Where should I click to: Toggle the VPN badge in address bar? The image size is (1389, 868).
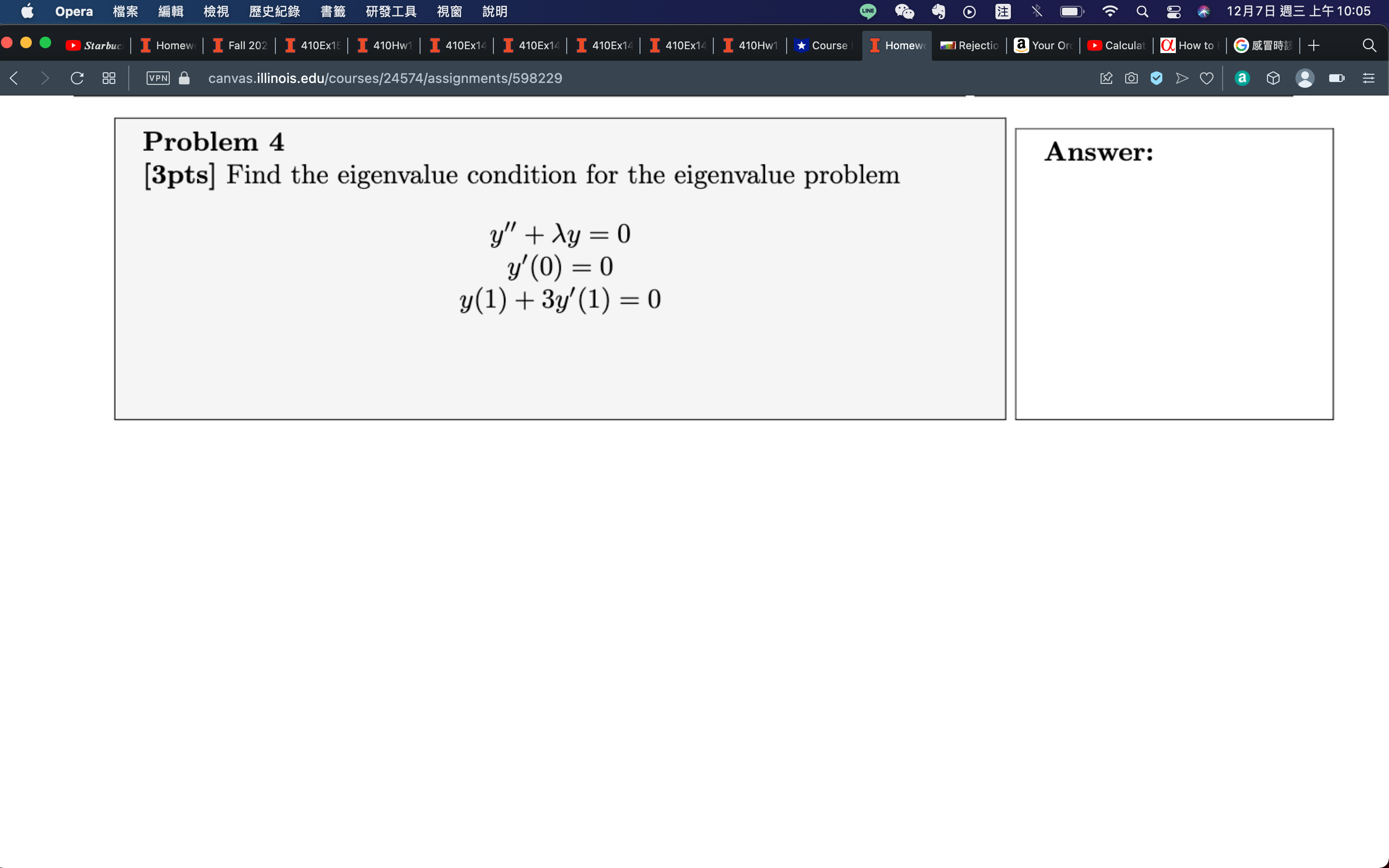point(158,78)
